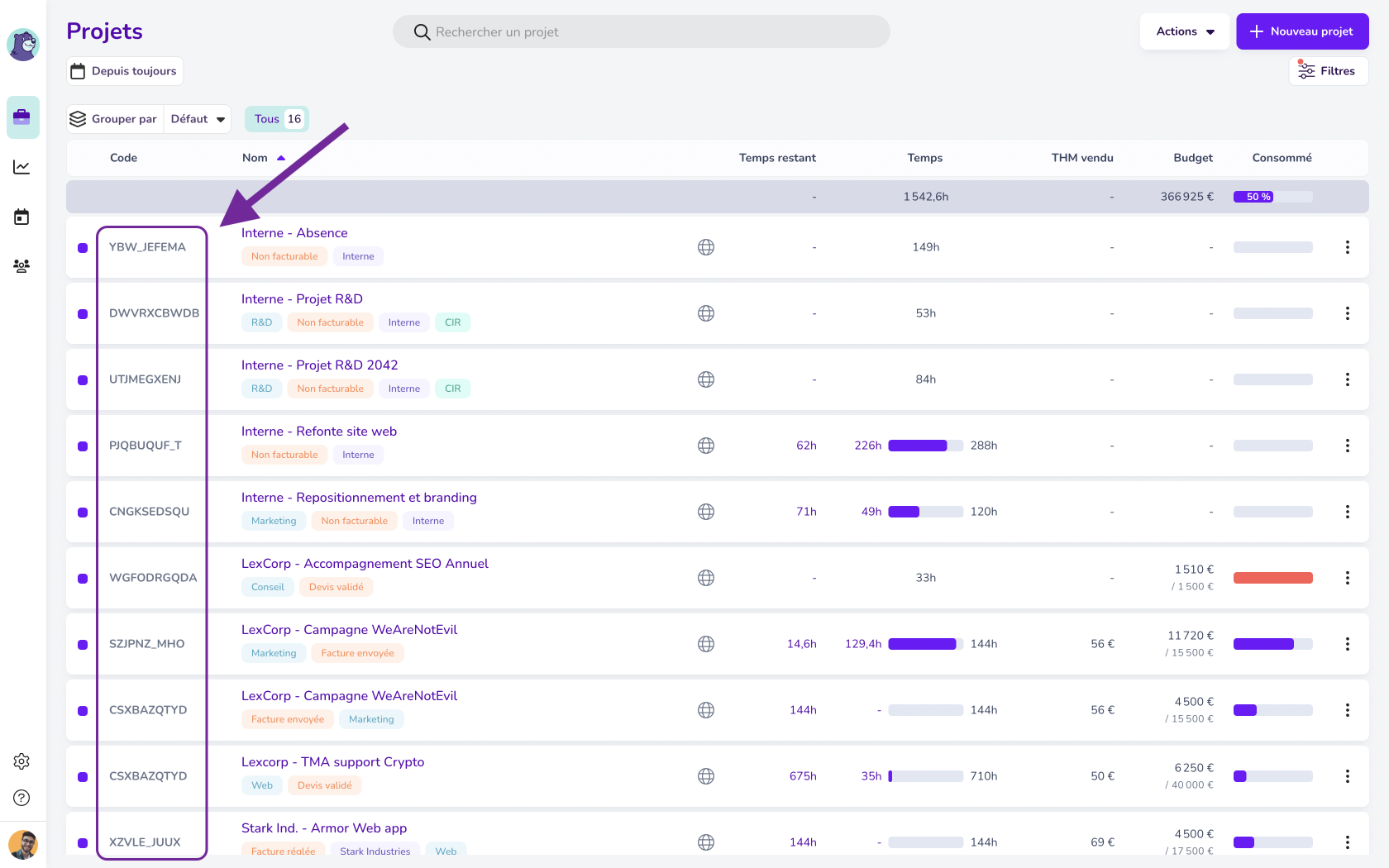Click time progress bar for Refonte site web
The height and width of the screenshot is (868, 1389).
click(925, 446)
